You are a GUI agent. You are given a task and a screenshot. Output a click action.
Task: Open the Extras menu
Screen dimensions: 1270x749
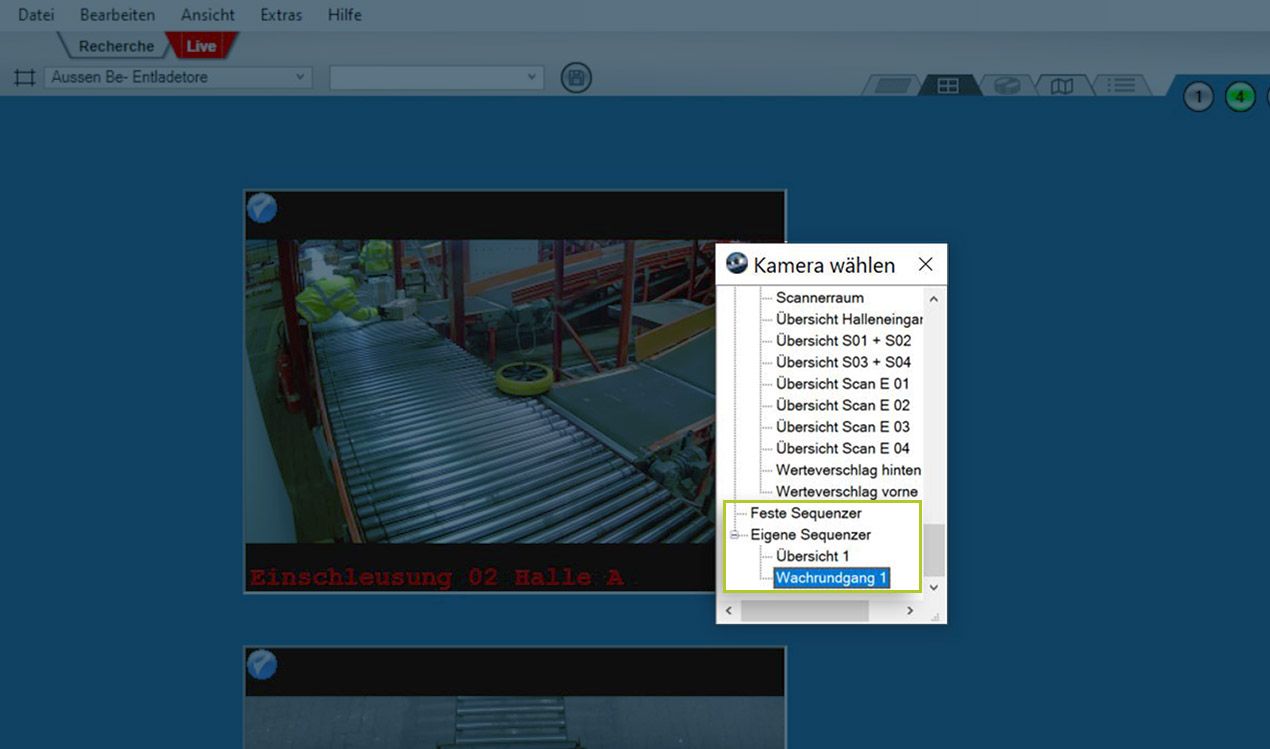click(x=281, y=15)
